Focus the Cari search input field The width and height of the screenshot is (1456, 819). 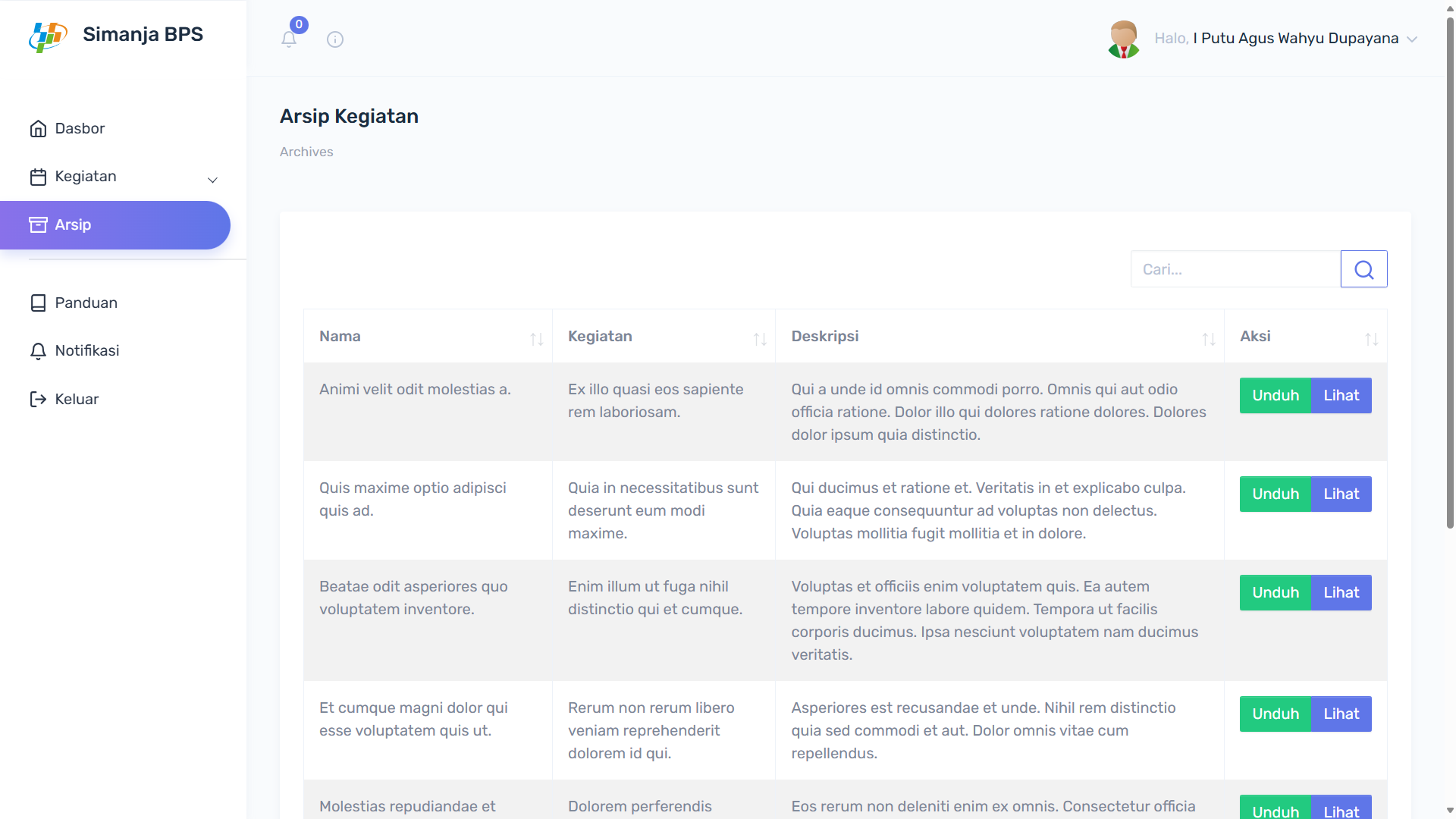pyautogui.click(x=1235, y=269)
